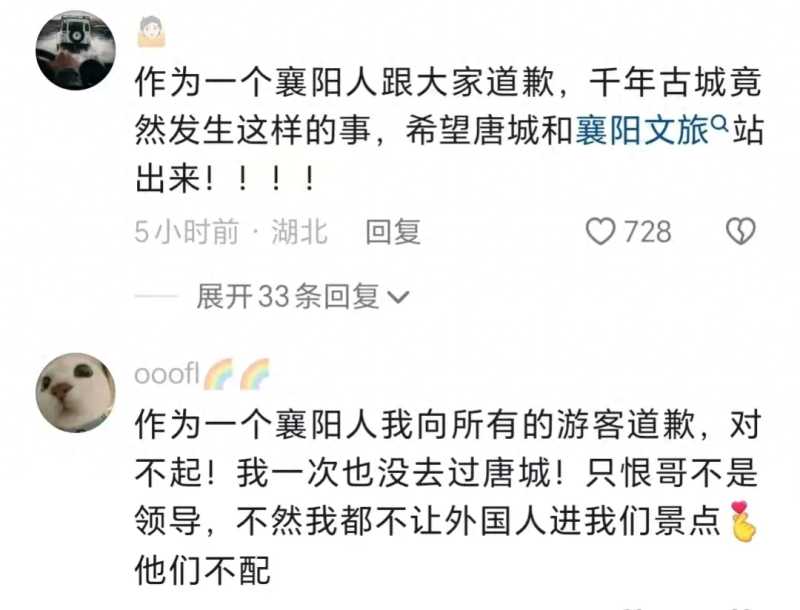800x610 pixels.
Task: Click first rainbow badge beside ooofl
Action: [218, 374]
